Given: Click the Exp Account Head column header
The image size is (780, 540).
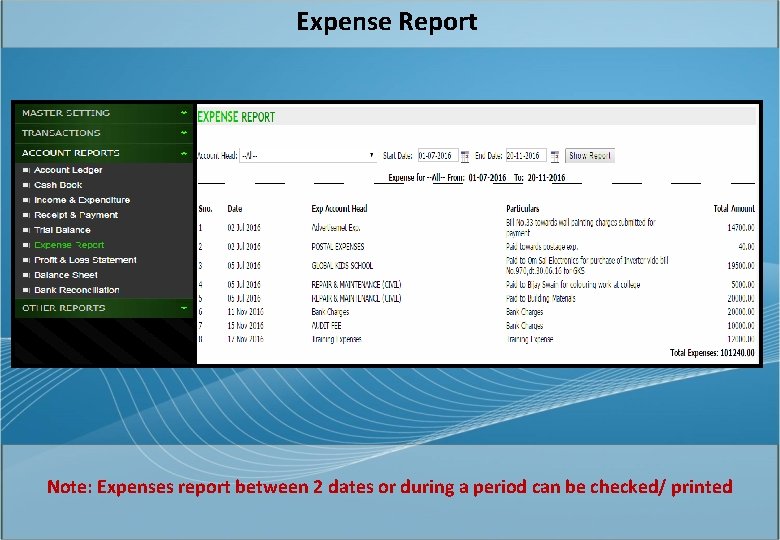Looking at the screenshot, I should click(x=339, y=208).
